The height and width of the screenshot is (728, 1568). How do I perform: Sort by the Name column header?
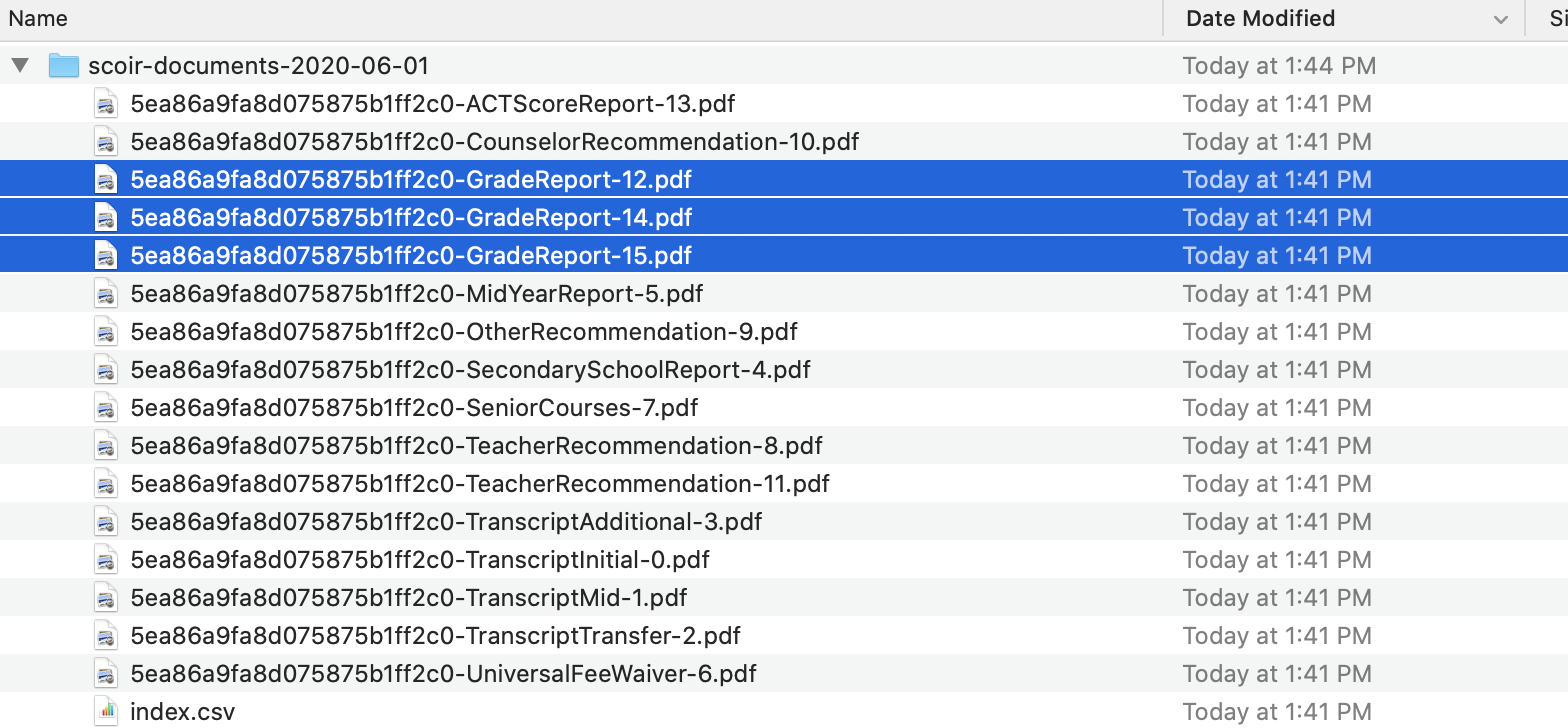(39, 18)
